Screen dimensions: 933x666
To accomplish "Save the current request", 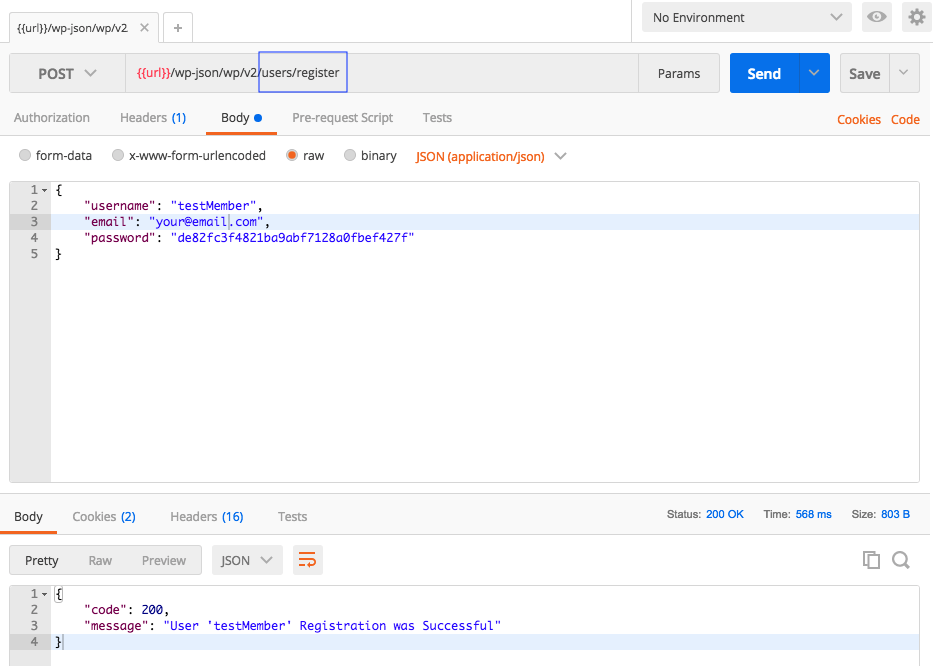I will (x=865, y=73).
